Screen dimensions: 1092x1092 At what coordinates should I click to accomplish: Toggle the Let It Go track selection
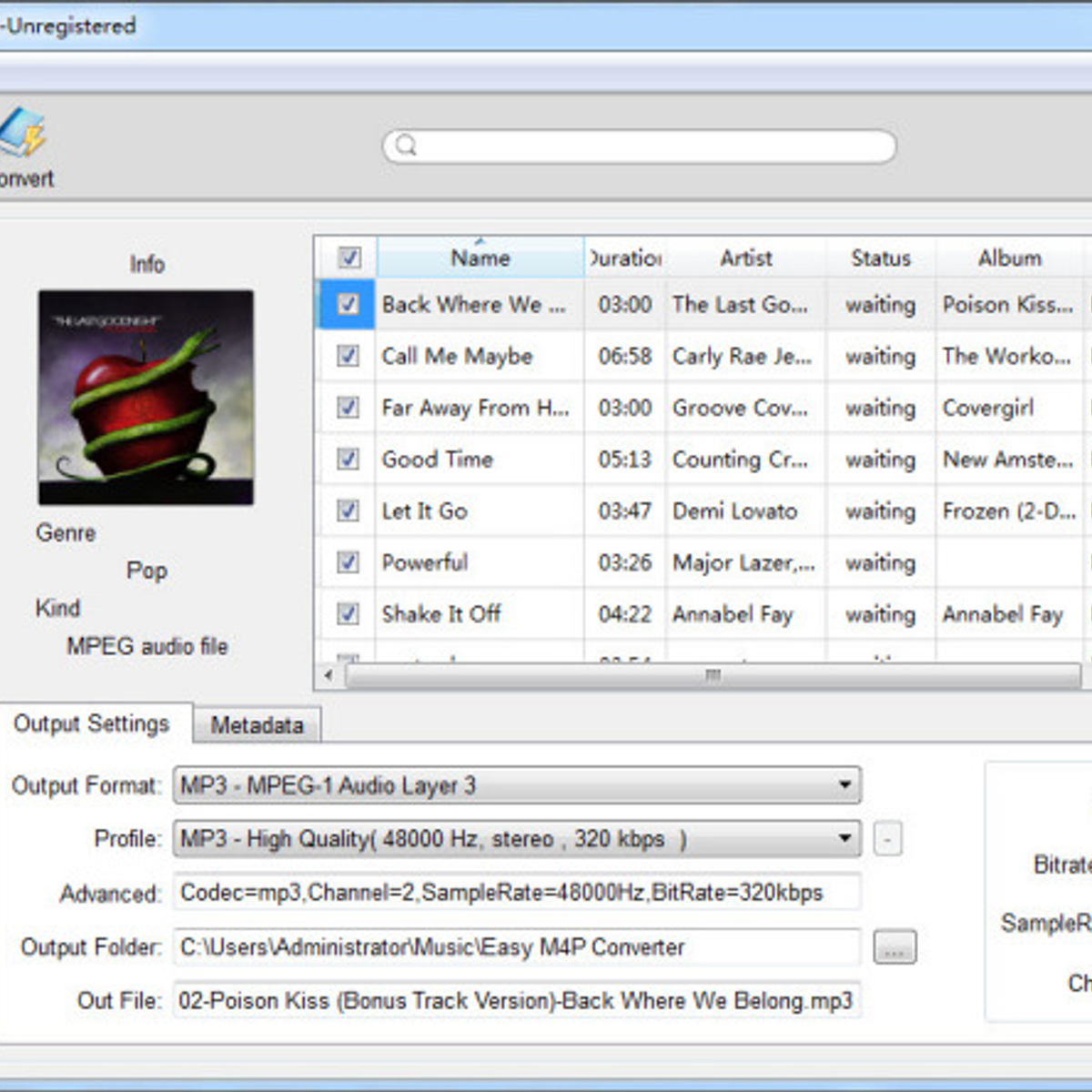[347, 511]
